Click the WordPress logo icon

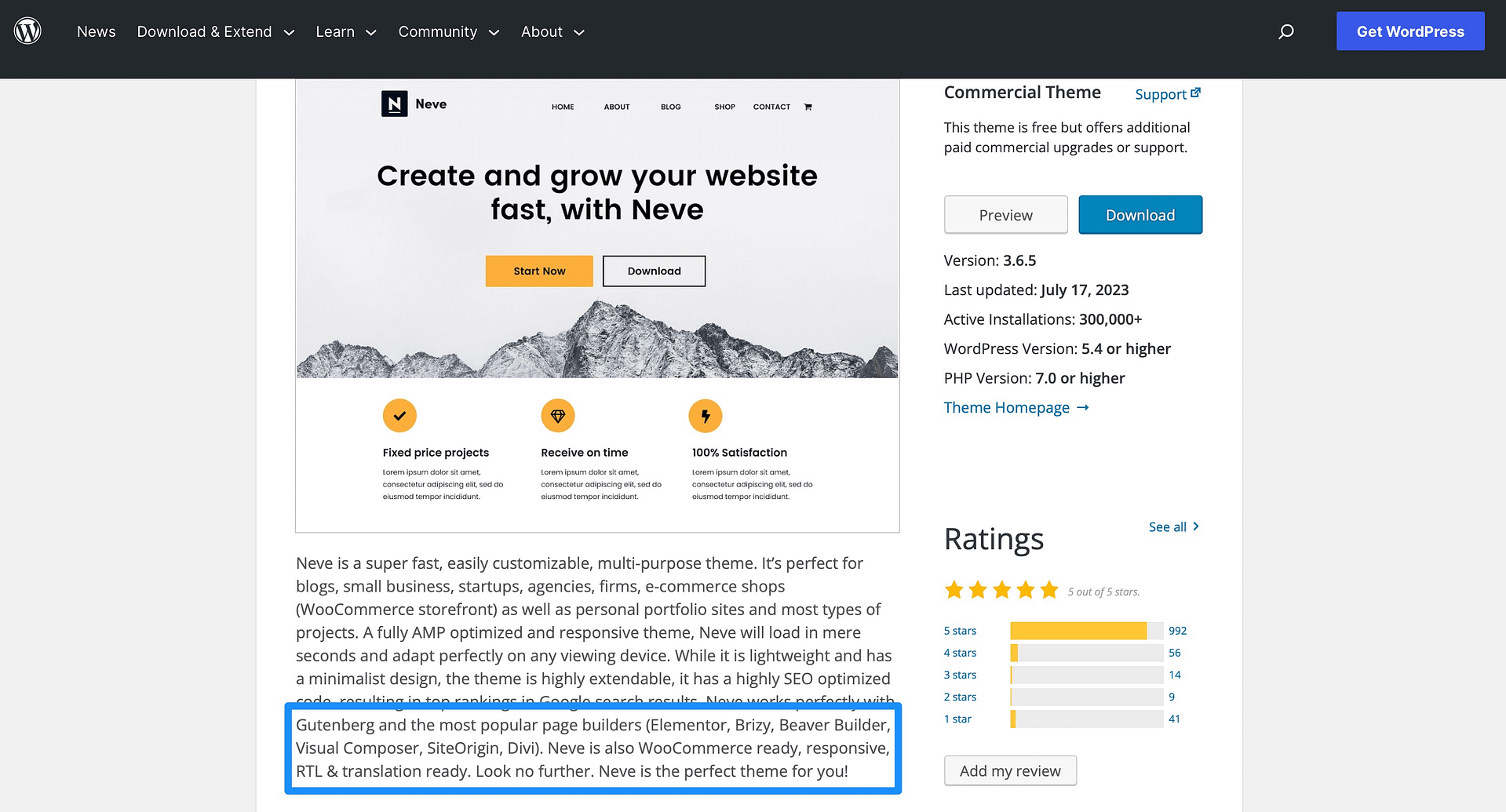tap(28, 30)
